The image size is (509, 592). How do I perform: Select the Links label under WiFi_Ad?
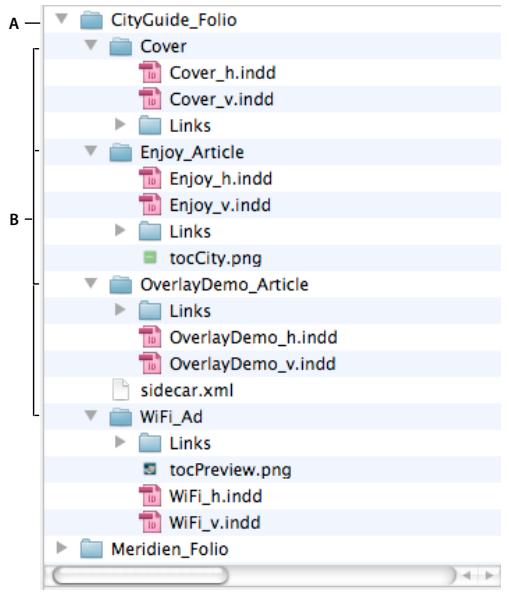coord(190,443)
